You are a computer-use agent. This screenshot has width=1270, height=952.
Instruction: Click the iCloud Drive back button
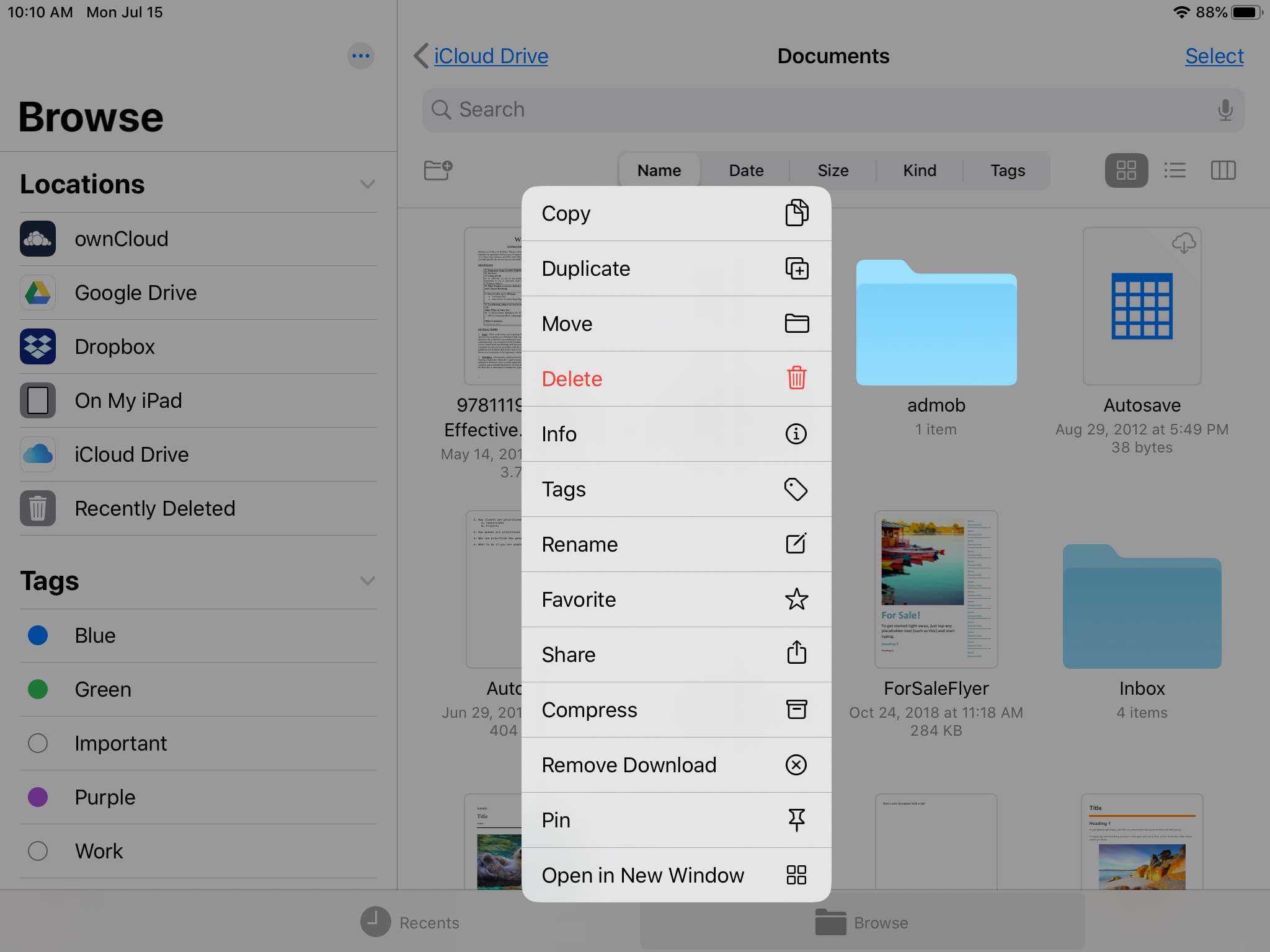click(x=480, y=55)
